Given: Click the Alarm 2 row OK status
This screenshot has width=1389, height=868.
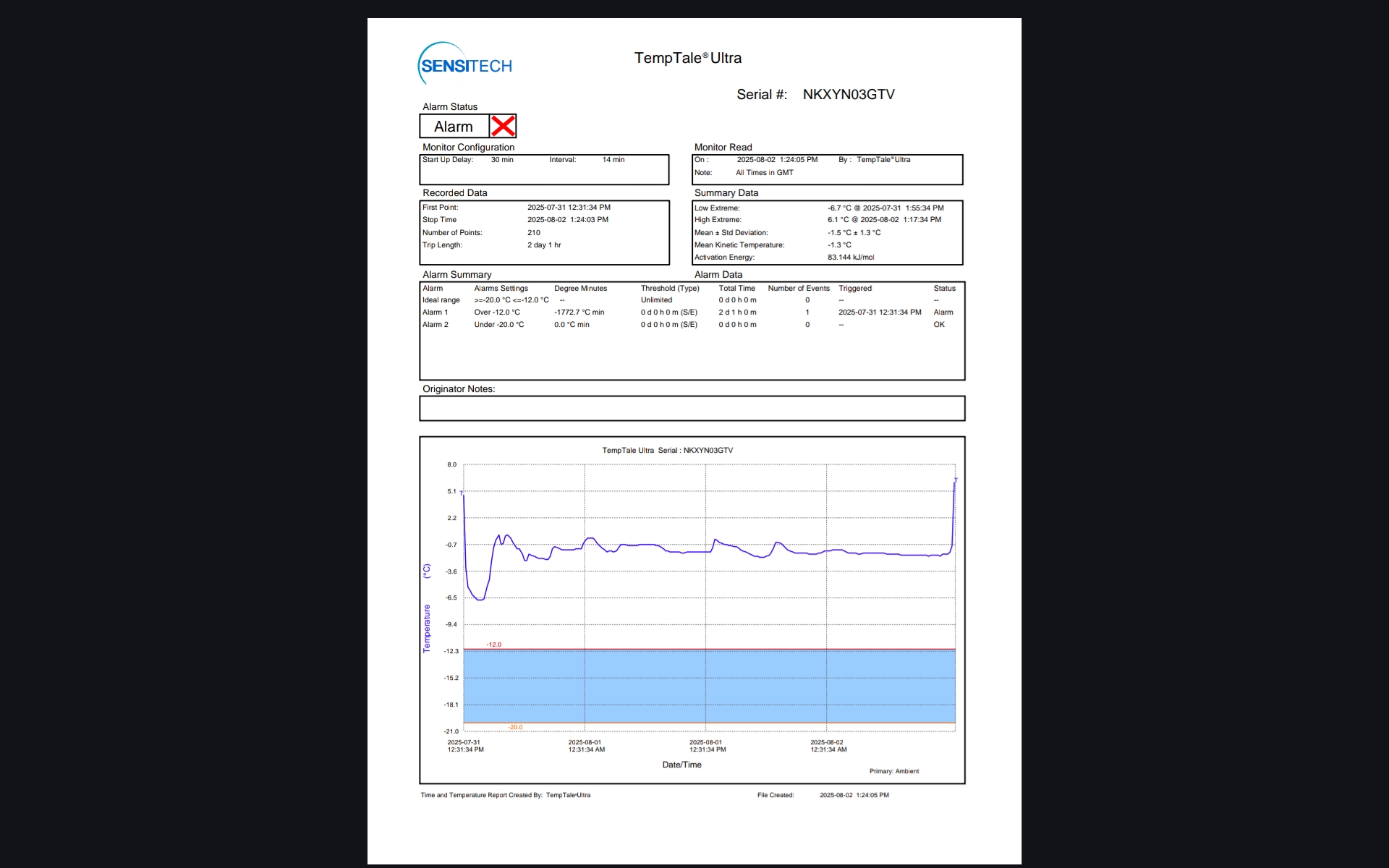Looking at the screenshot, I should 938,325.
